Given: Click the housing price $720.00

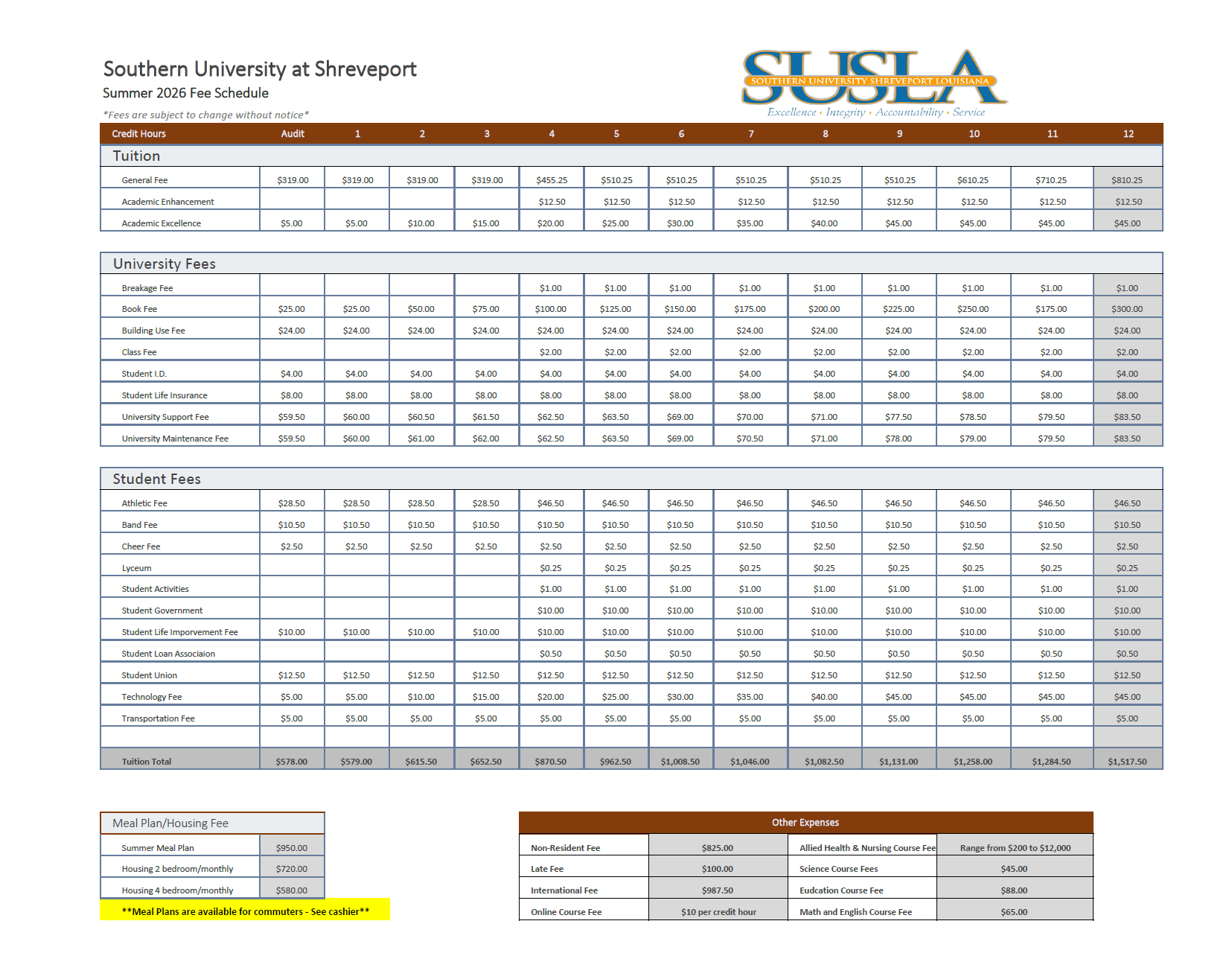Looking at the screenshot, I should [291, 869].
